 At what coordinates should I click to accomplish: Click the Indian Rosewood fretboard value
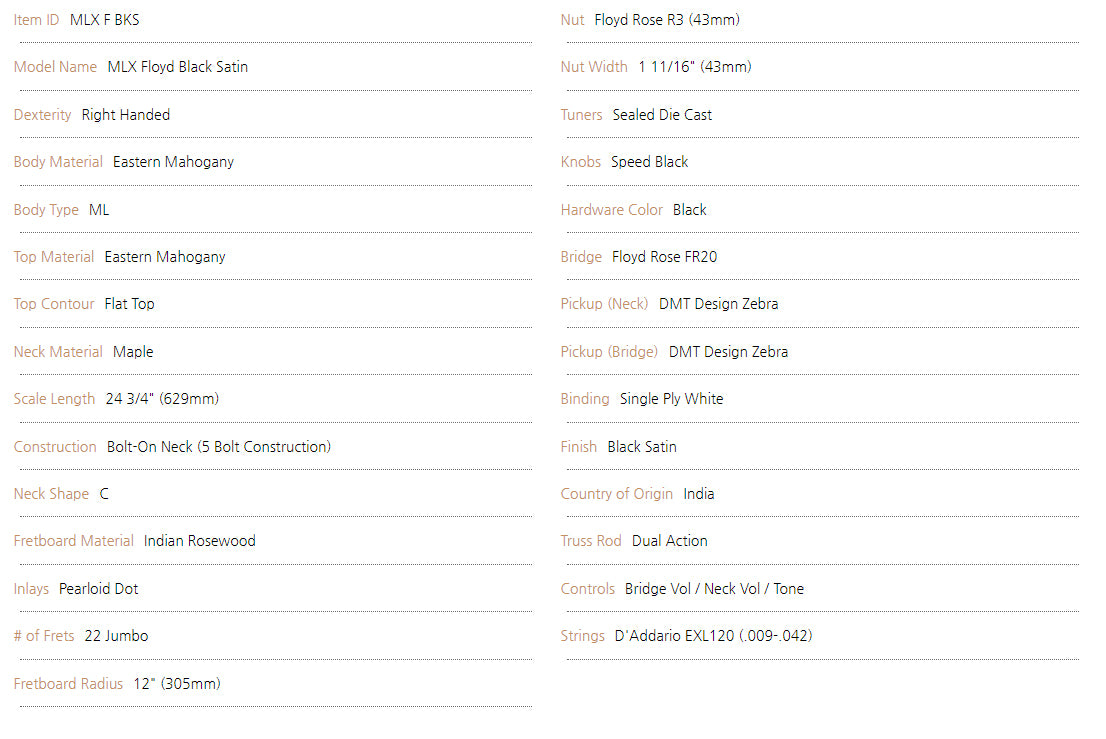[x=200, y=541]
